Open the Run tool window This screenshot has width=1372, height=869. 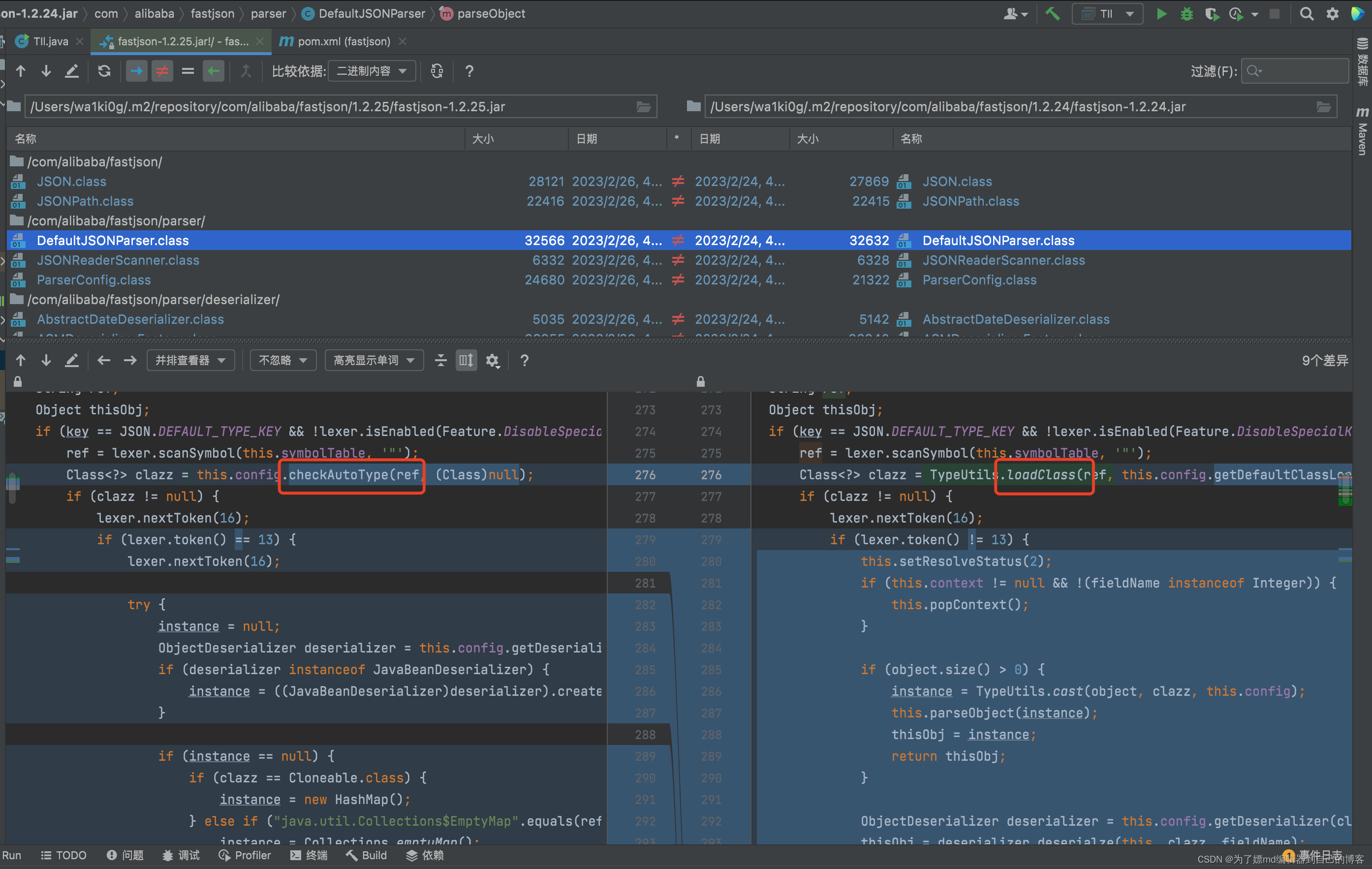11,855
